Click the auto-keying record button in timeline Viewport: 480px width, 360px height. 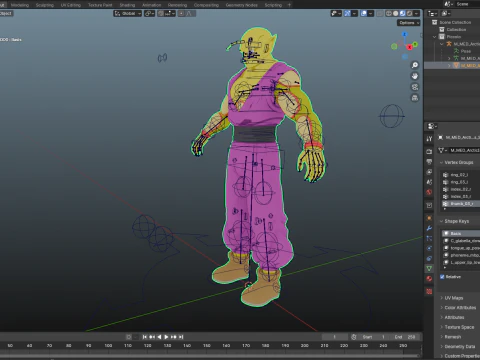coord(129,337)
